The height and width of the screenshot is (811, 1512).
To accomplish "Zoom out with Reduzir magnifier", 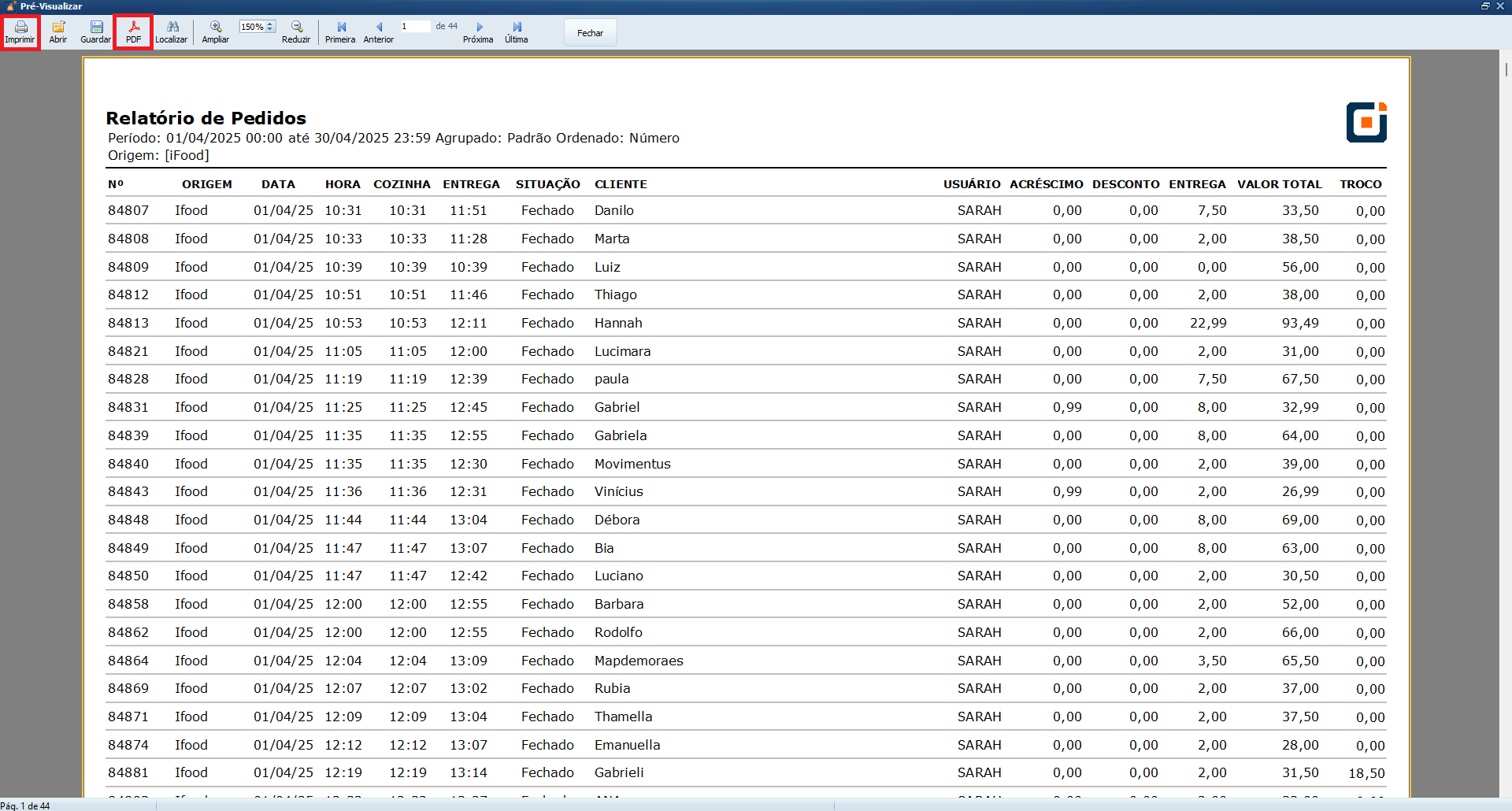I will click(x=296, y=31).
